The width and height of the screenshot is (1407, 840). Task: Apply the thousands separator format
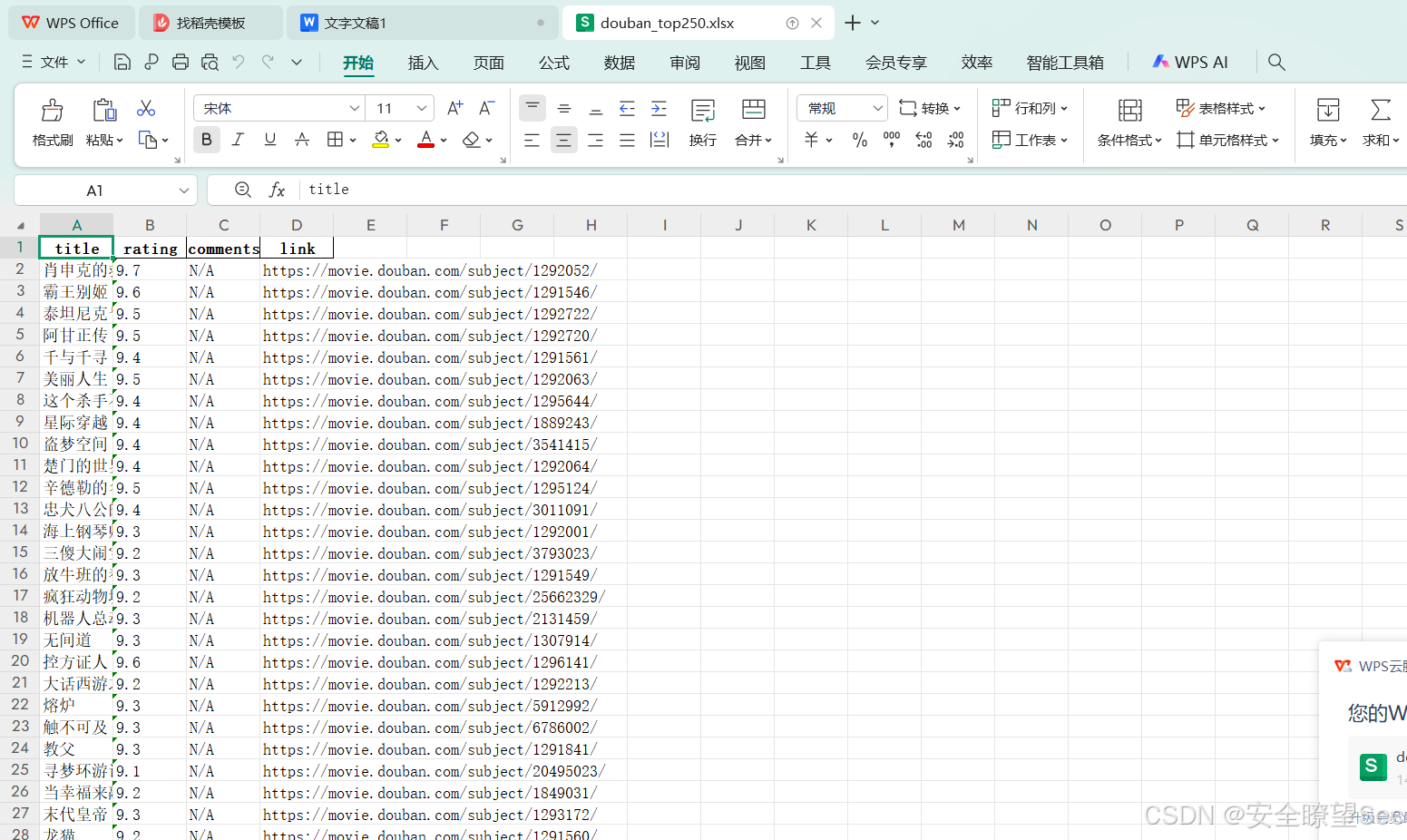click(892, 140)
